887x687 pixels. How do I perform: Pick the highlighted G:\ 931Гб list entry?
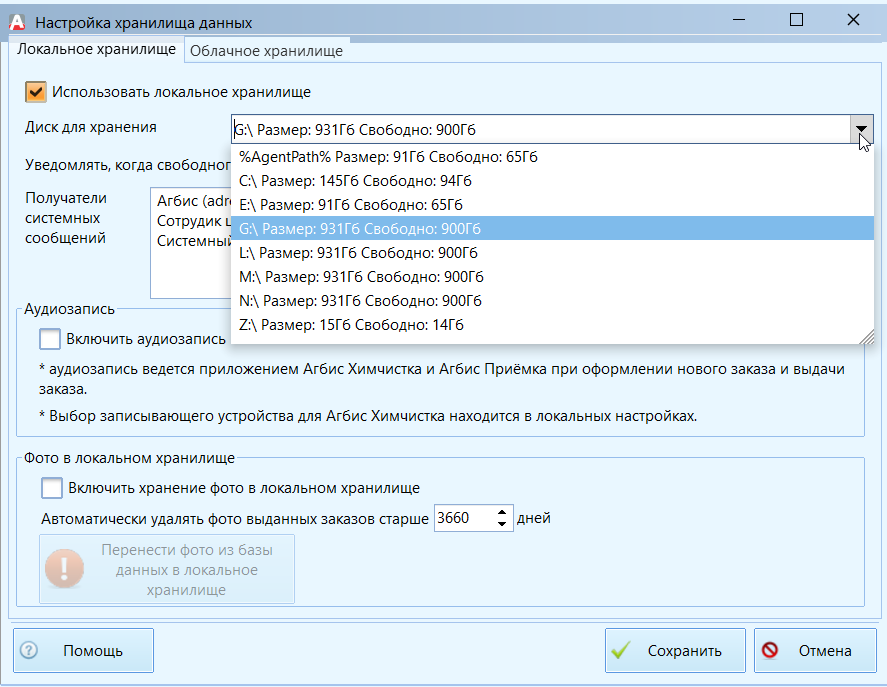pos(552,228)
